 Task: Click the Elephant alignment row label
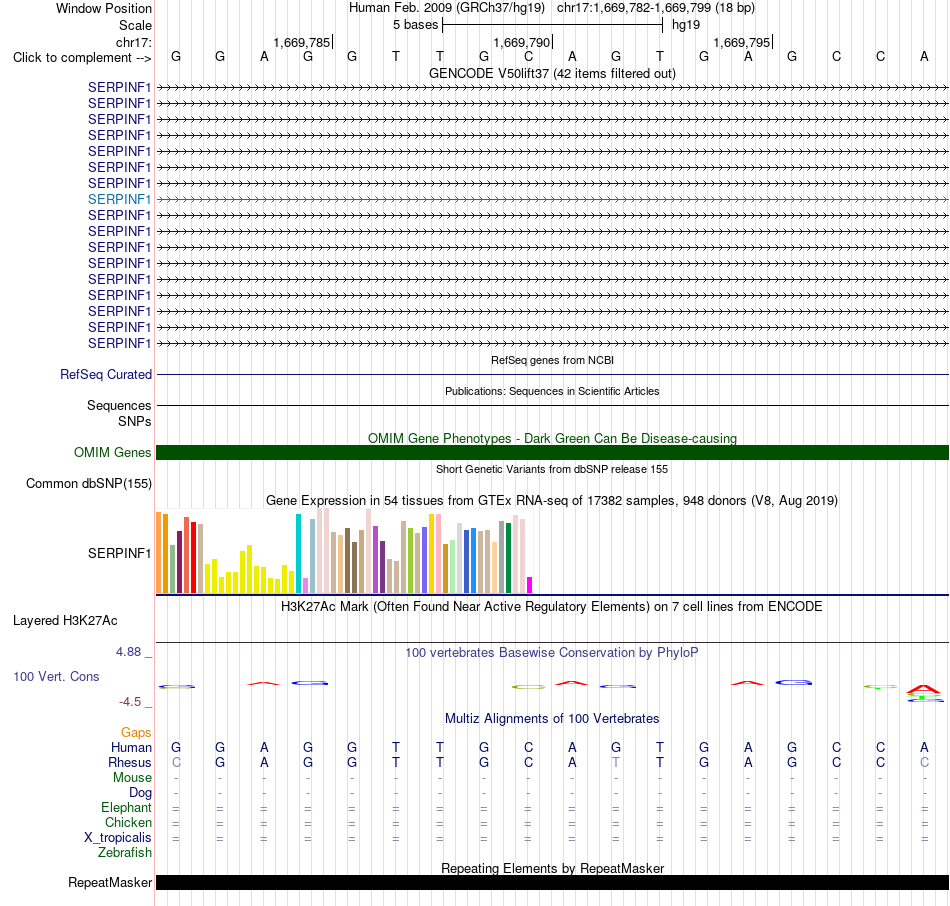click(x=126, y=808)
